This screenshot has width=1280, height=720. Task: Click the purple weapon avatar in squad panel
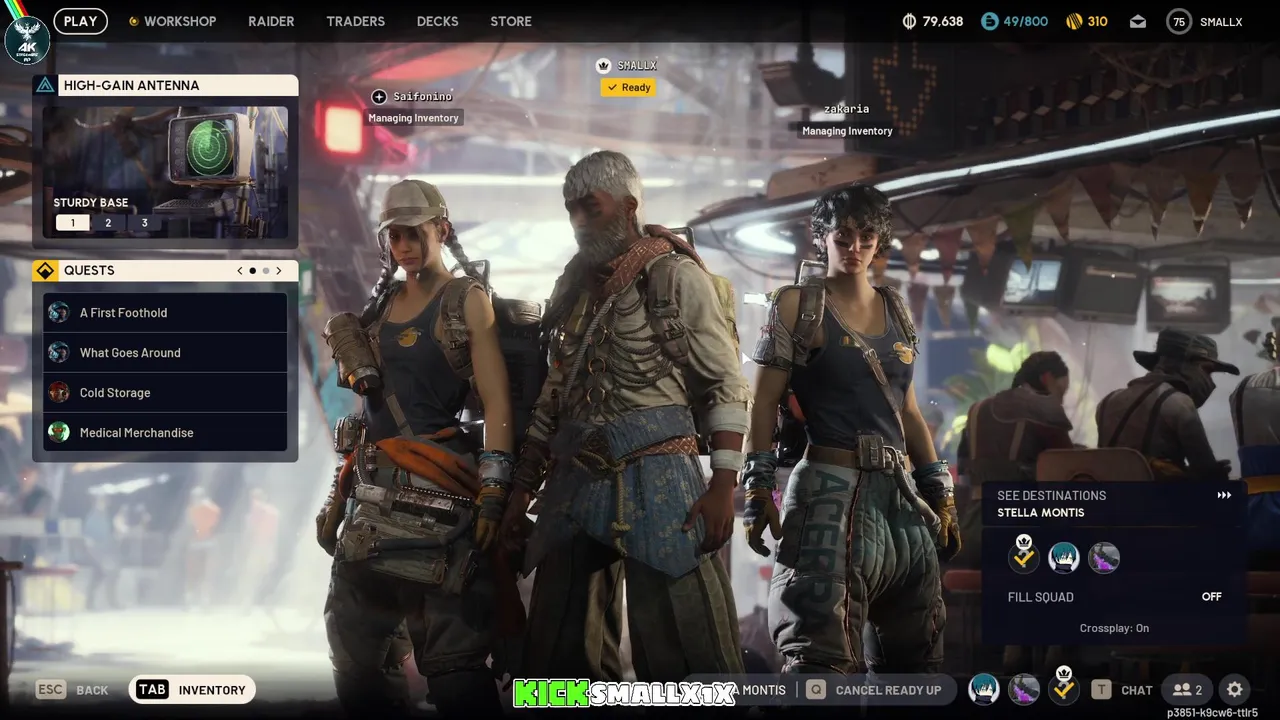1104,558
